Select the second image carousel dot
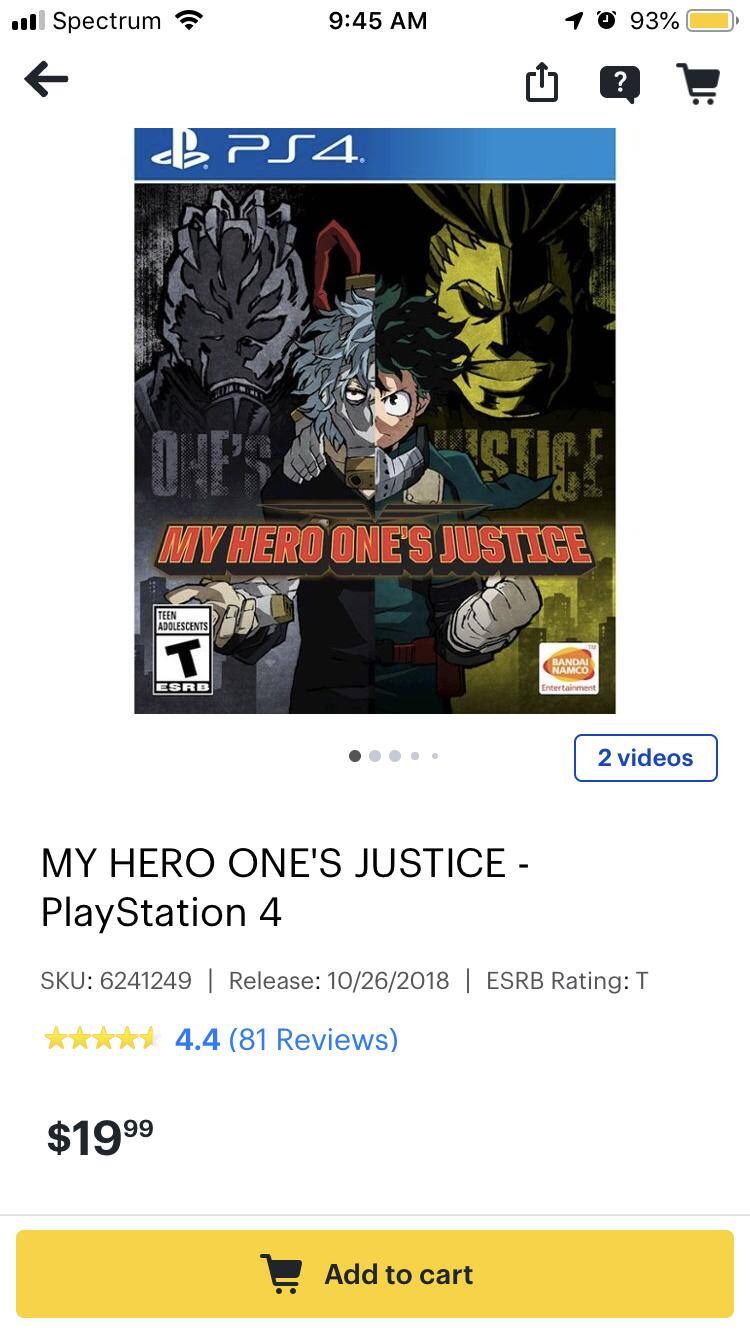 pyautogui.click(x=375, y=756)
